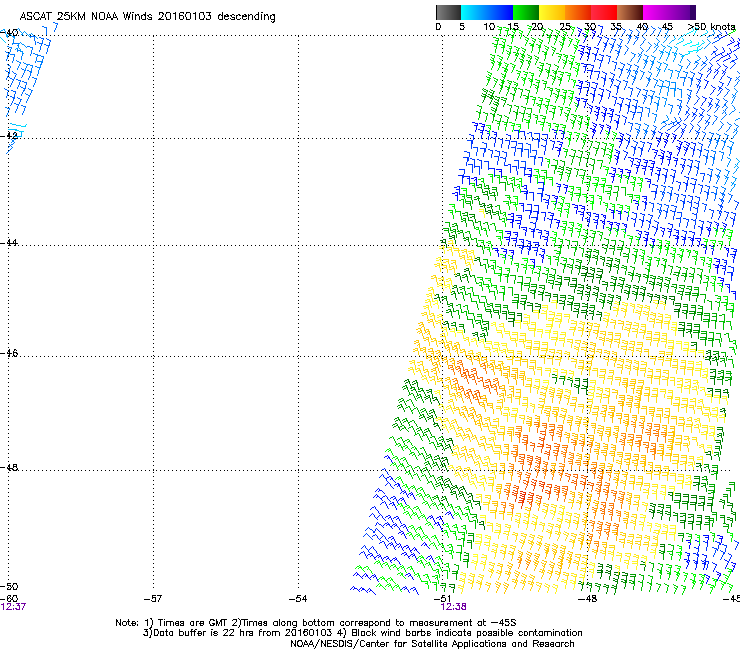The image size is (740, 650).
Task: Click the longitude label "-51" on bottom axis
Action: [x=443, y=599]
